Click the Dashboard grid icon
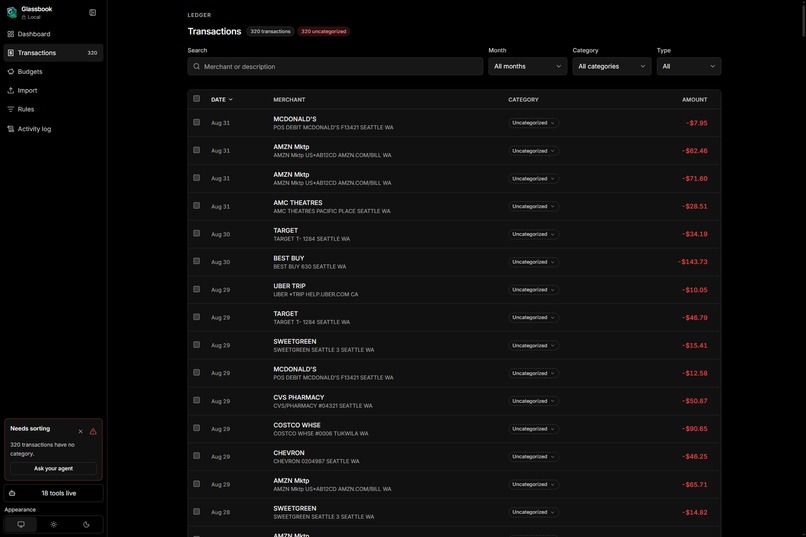 coord(10,34)
